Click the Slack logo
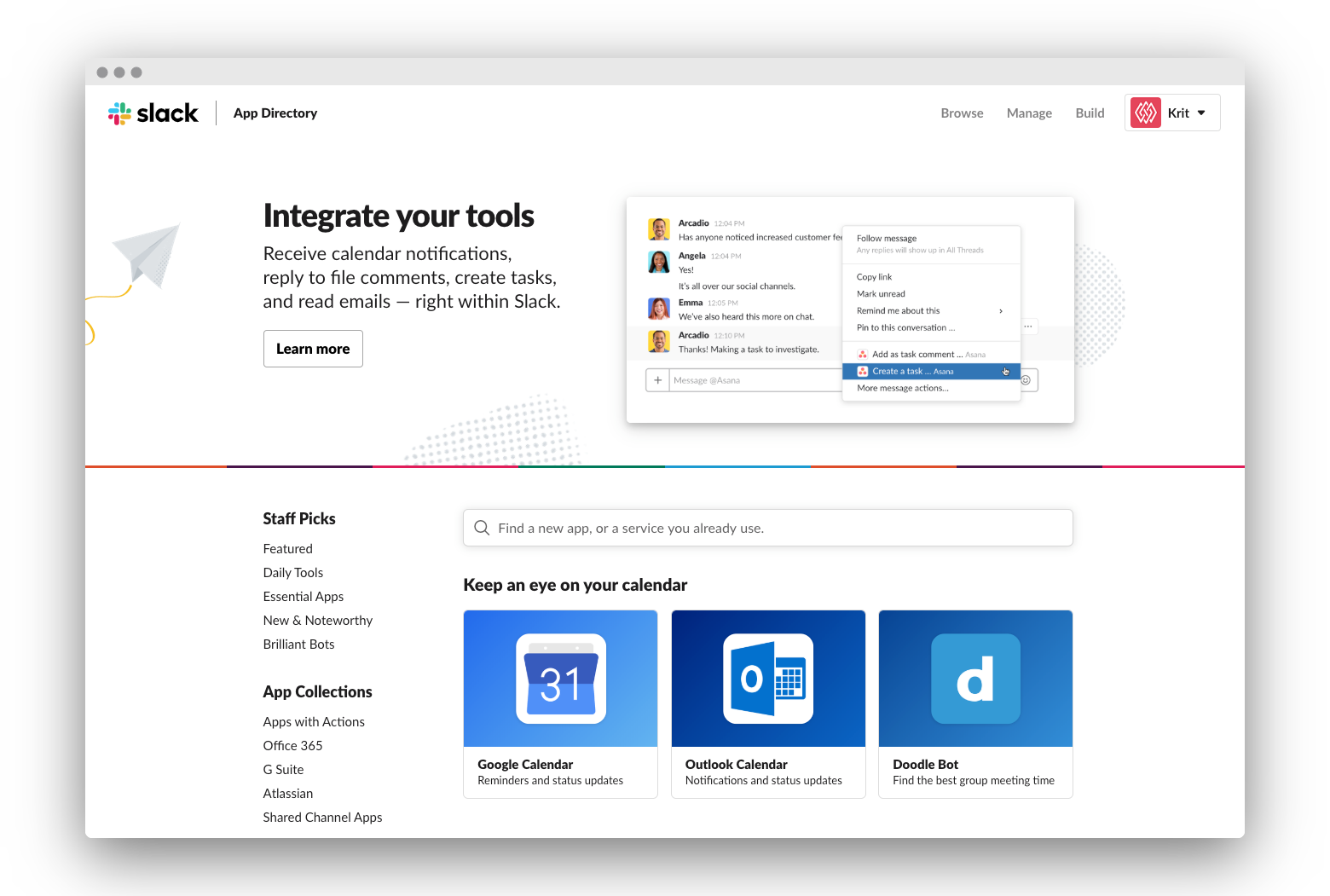This screenshot has width=1330, height=896. (153, 113)
